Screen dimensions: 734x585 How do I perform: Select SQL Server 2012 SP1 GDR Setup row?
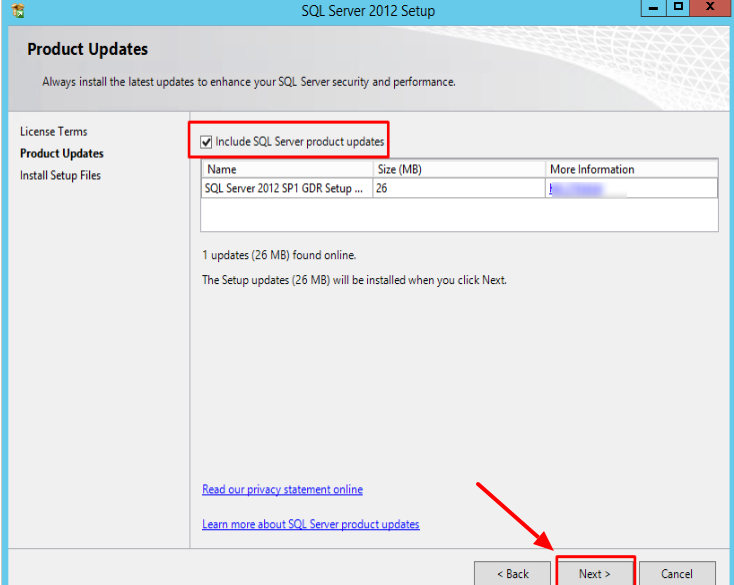click(x=459, y=188)
